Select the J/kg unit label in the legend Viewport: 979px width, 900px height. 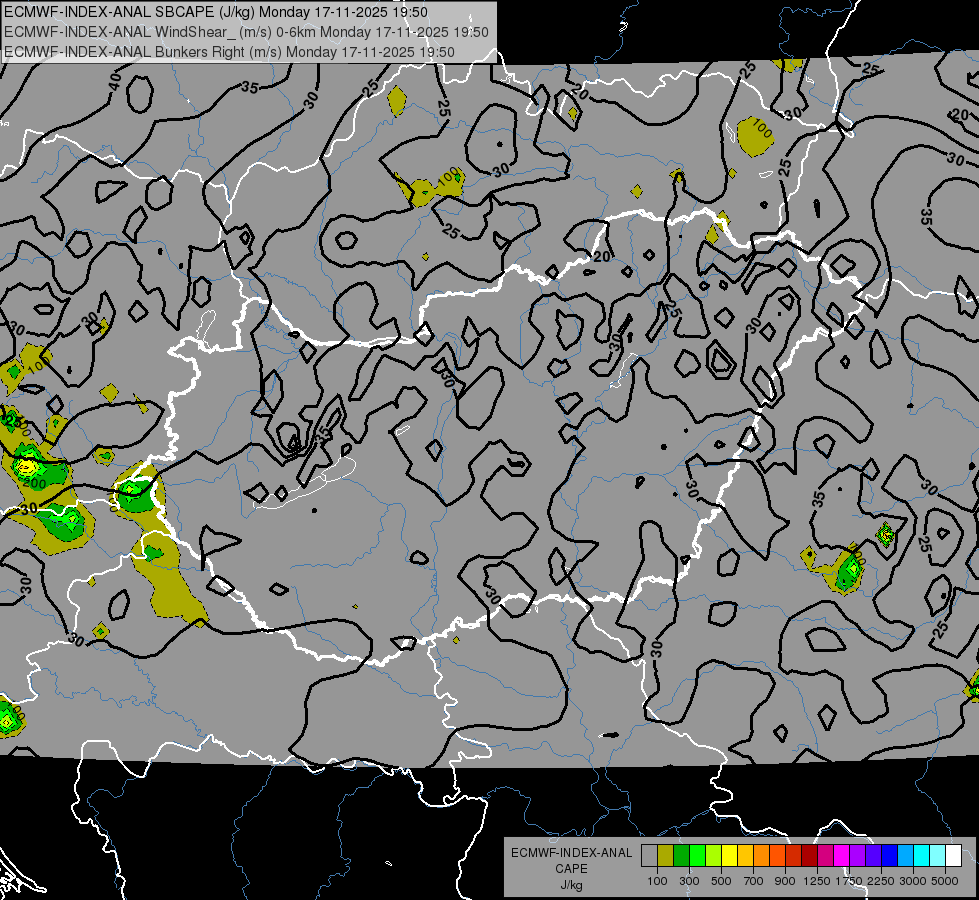(571, 885)
